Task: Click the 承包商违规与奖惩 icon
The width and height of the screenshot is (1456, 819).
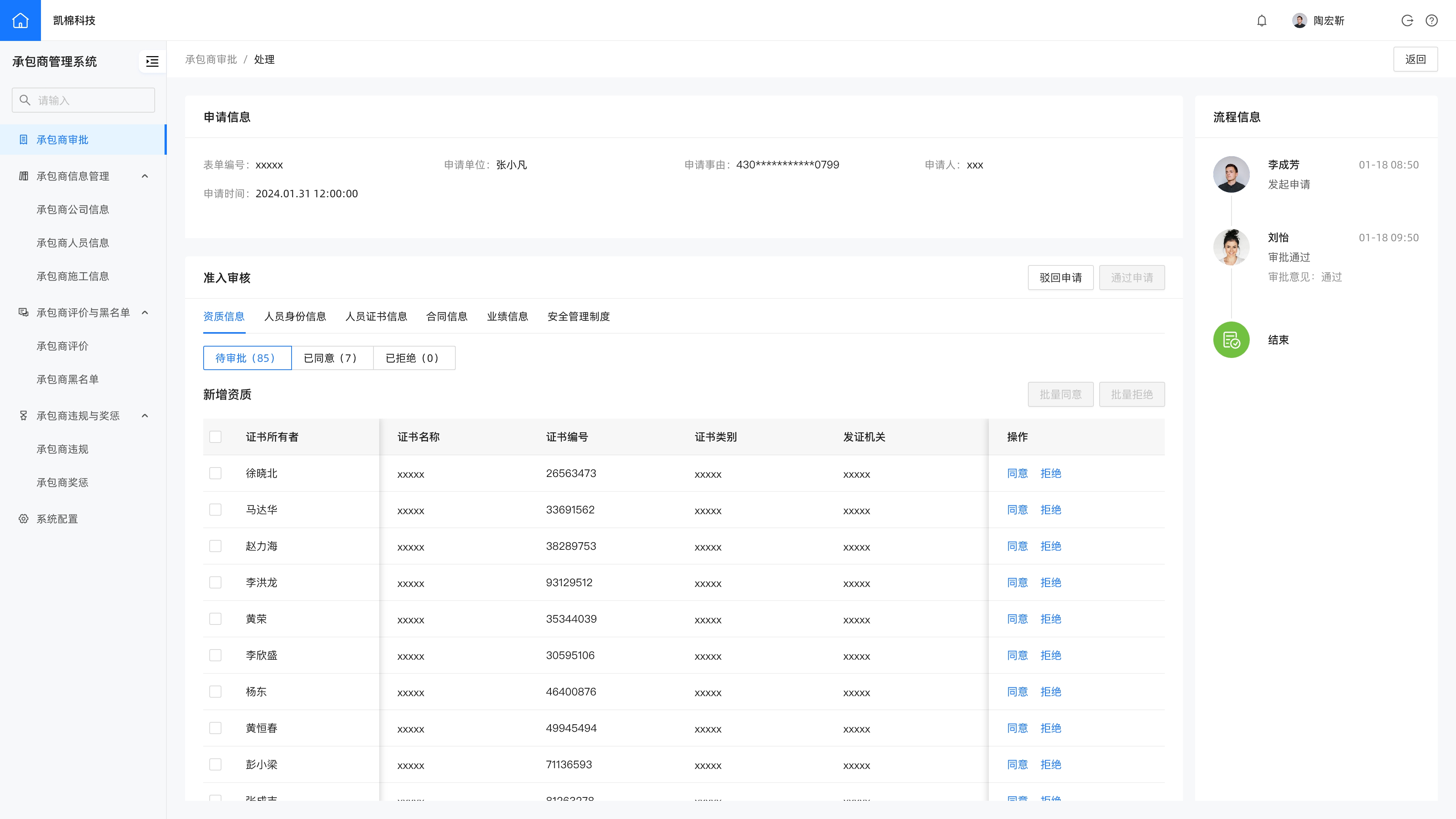Action: point(23,416)
